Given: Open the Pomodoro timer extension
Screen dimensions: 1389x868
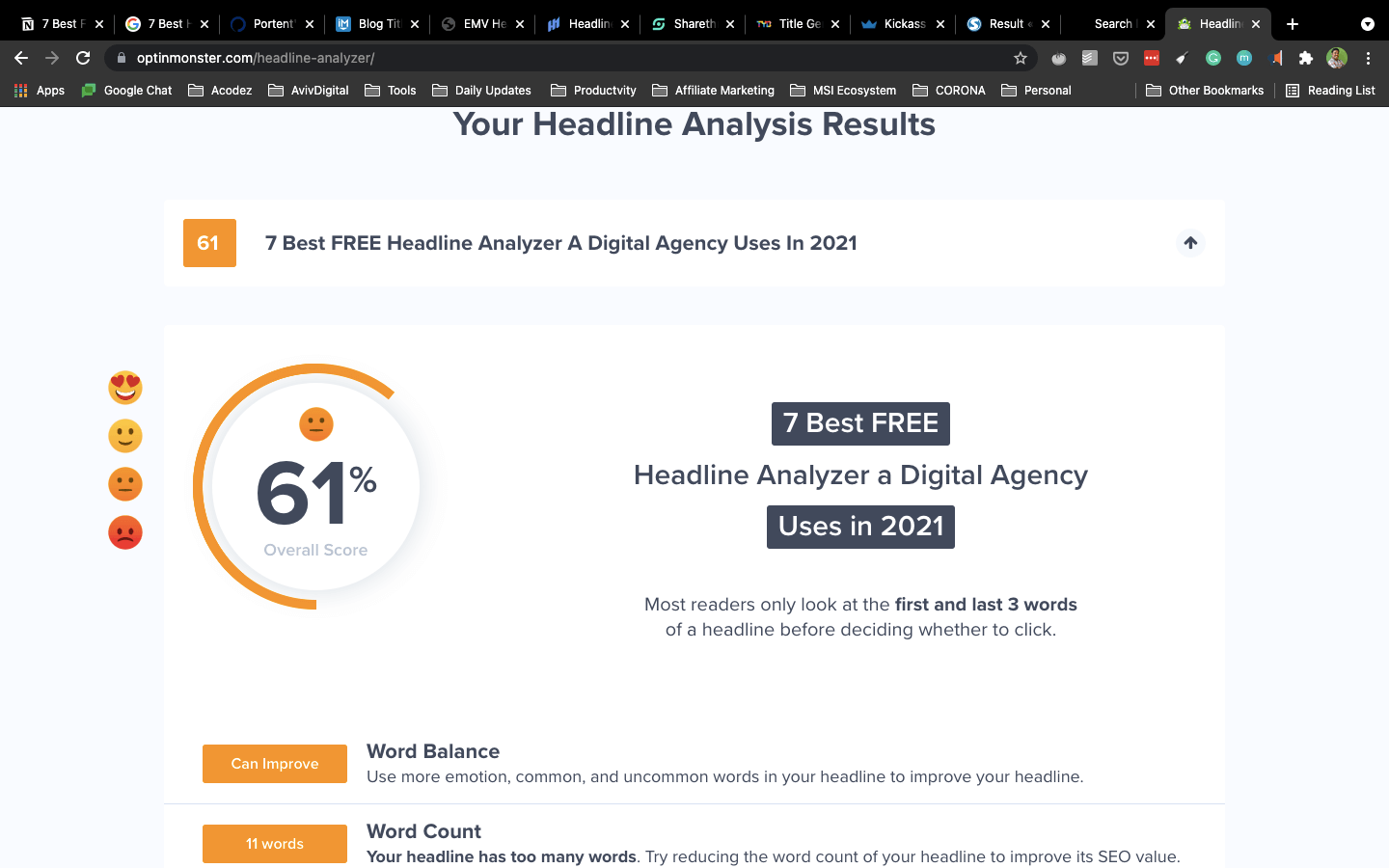Looking at the screenshot, I should tap(1058, 58).
